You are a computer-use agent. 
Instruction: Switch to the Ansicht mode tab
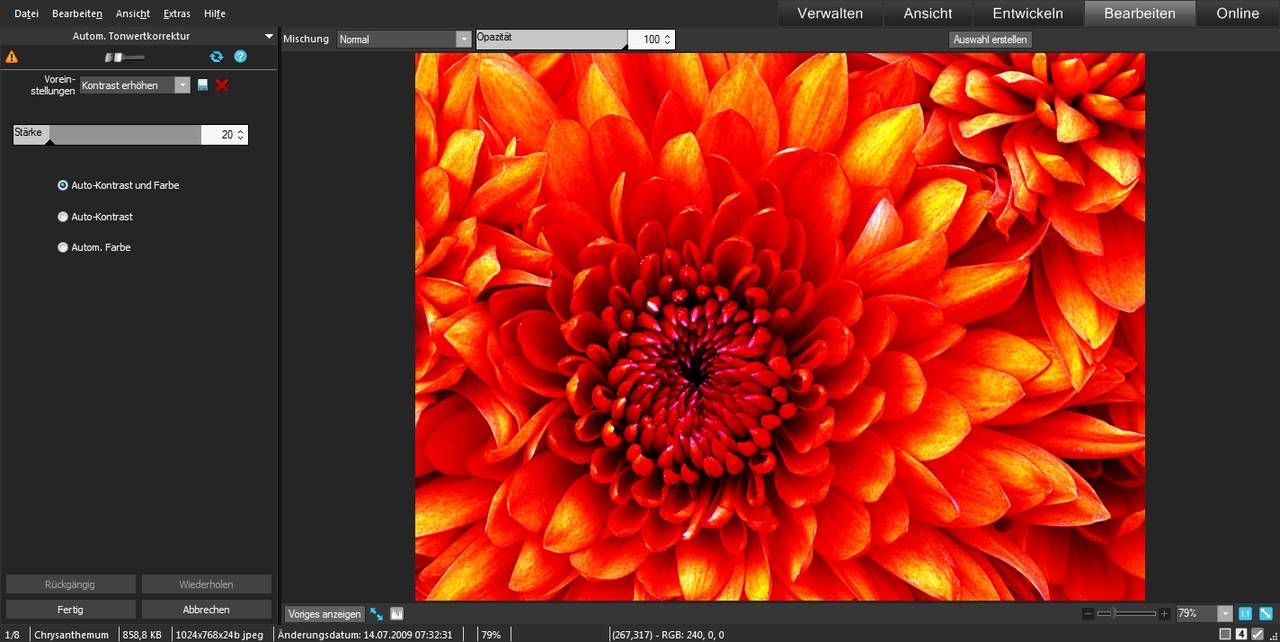(x=928, y=13)
